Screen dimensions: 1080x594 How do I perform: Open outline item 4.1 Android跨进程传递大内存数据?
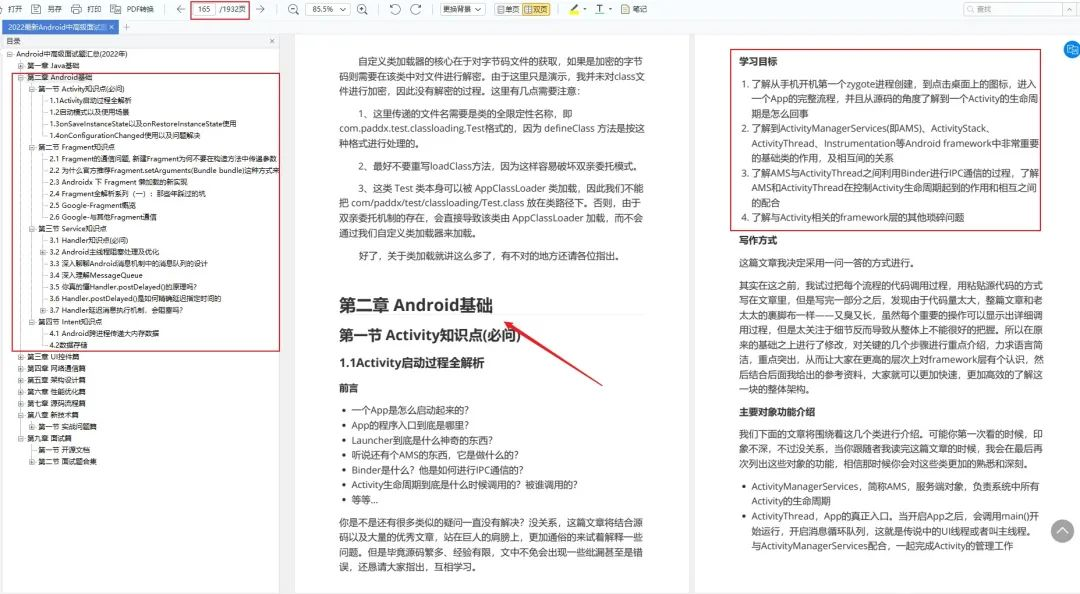pyautogui.click(x=104, y=334)
